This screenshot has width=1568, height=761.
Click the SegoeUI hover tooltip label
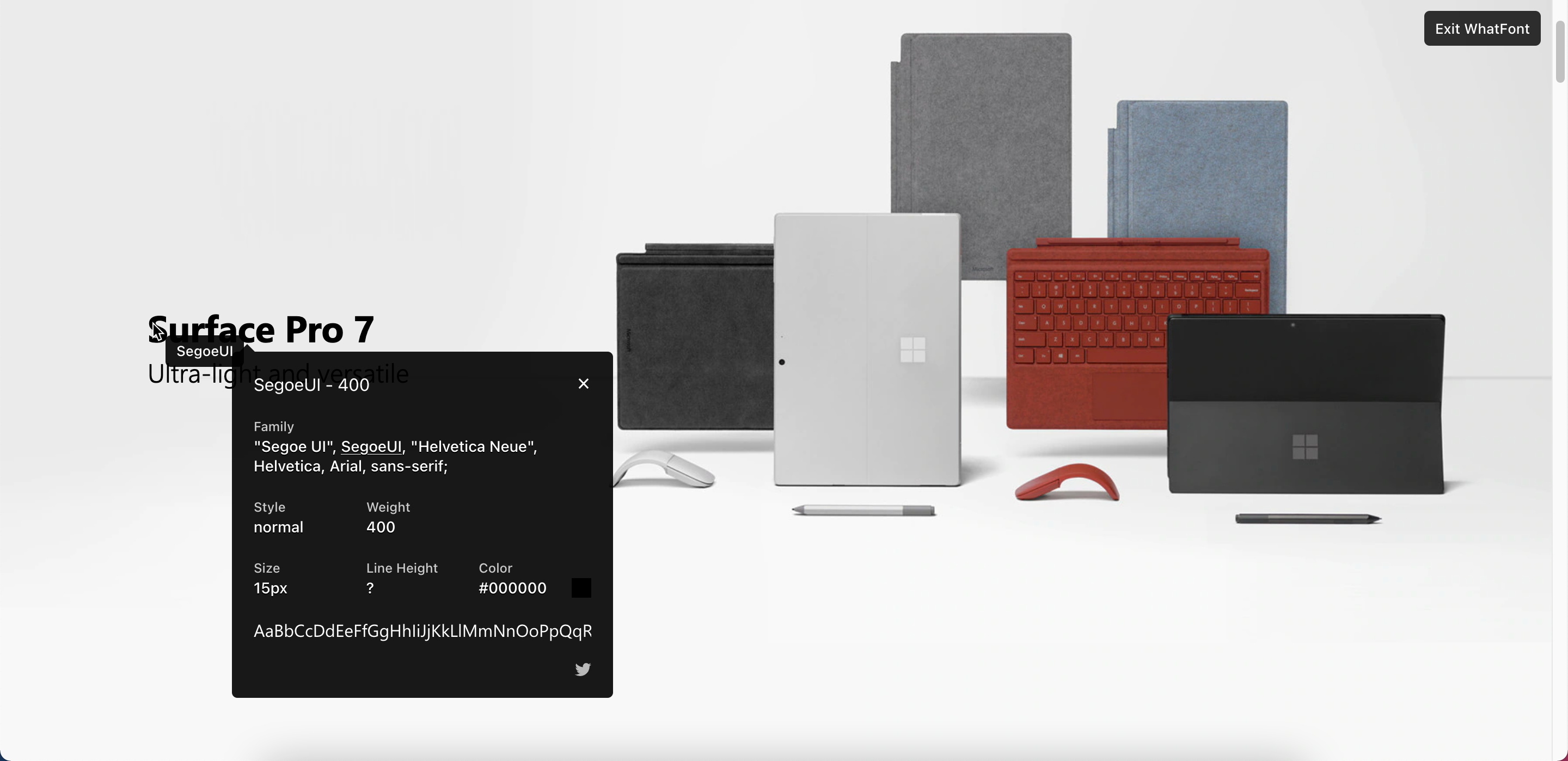pyautogui.click(x=205, y=351)
